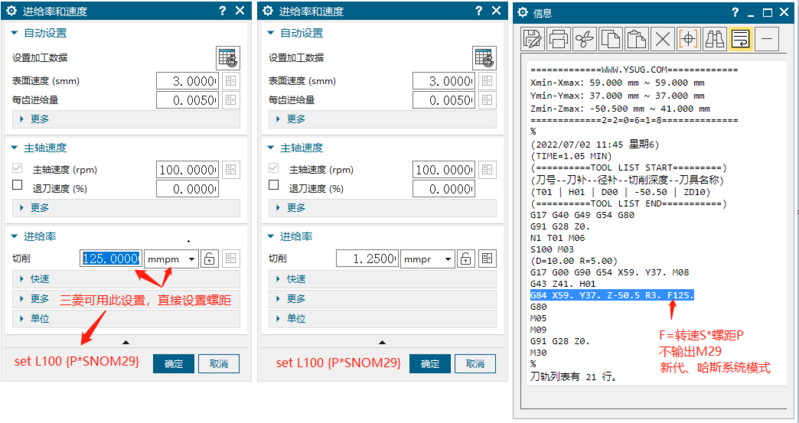Image resolution: width=799 pixels, height=423 pixels.
Task: Expand 快速 group in middle dialog
Action: tap(382, 279)
